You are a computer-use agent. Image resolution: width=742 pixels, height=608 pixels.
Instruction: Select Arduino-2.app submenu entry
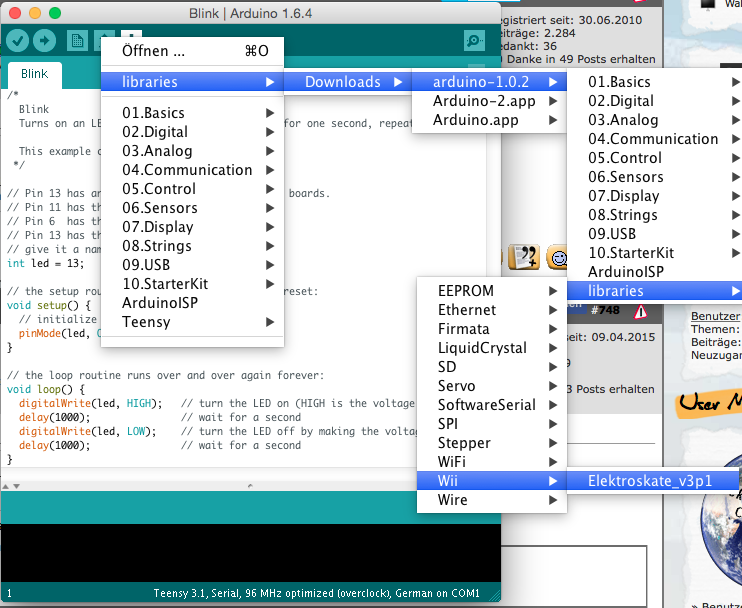point(489,101)
